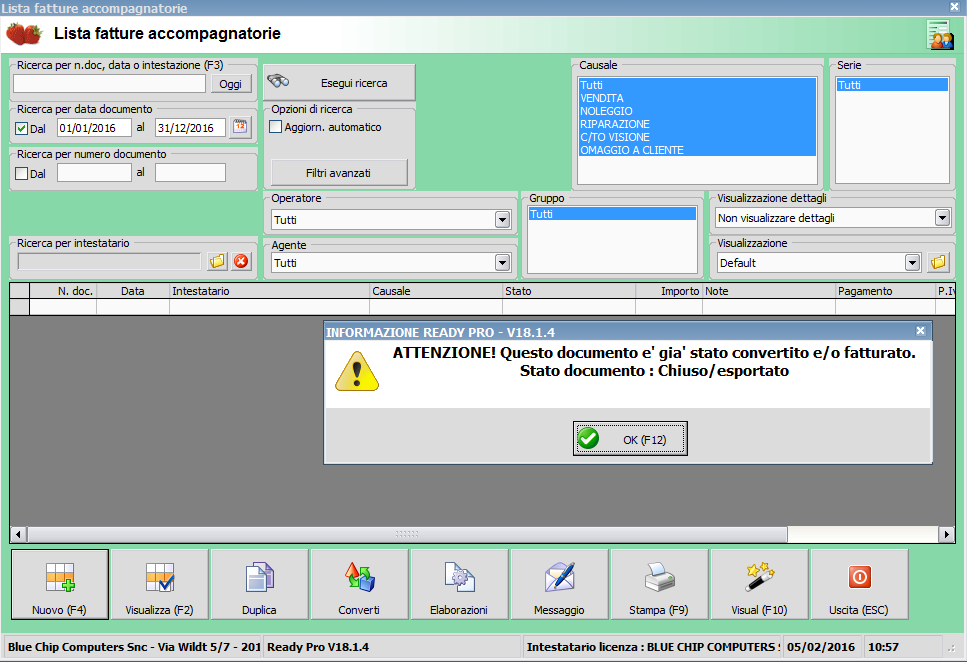967x662 pixels.
Task: Click Data column header
Action: coord(133,291)
